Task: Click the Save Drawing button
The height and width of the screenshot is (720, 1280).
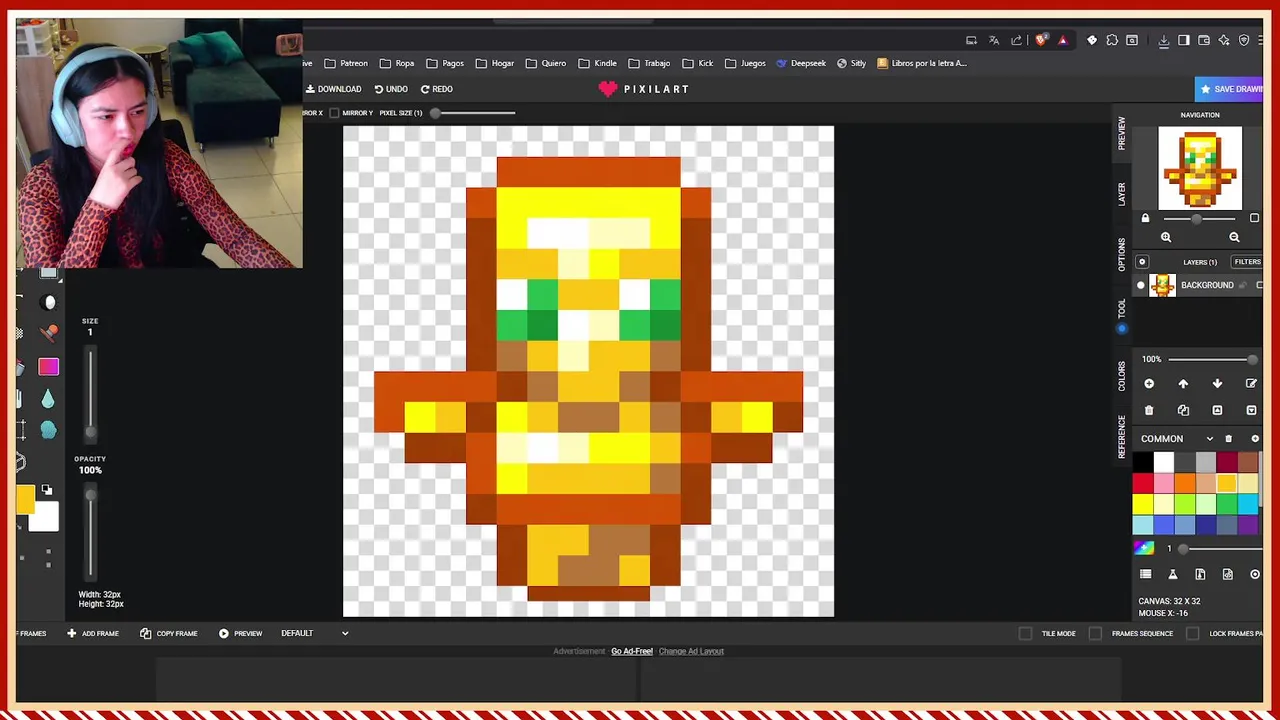Action: click(x=1230, y=89)
